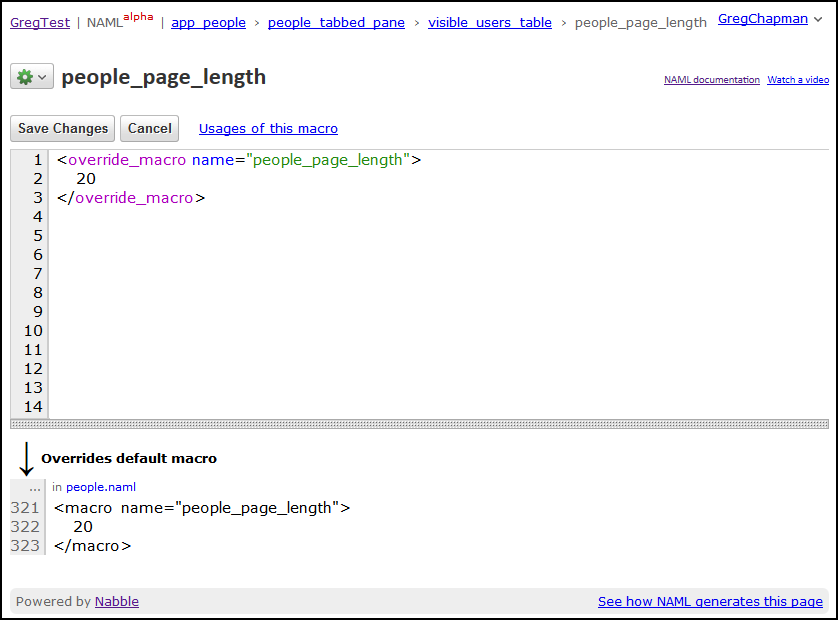Open visible_users_table breadcrumb link

tap(489, 22)
